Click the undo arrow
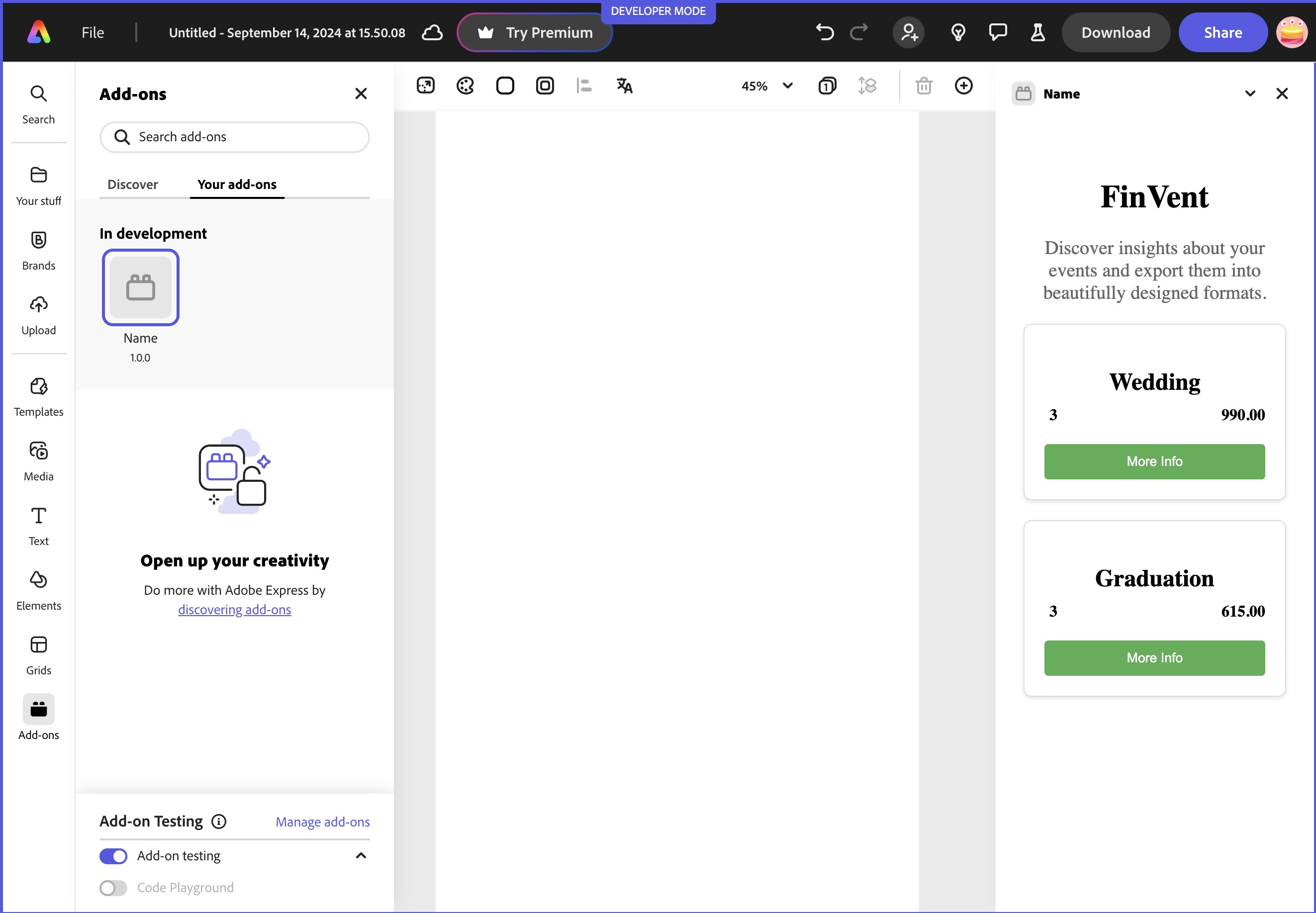 click(x=825, y=32)
